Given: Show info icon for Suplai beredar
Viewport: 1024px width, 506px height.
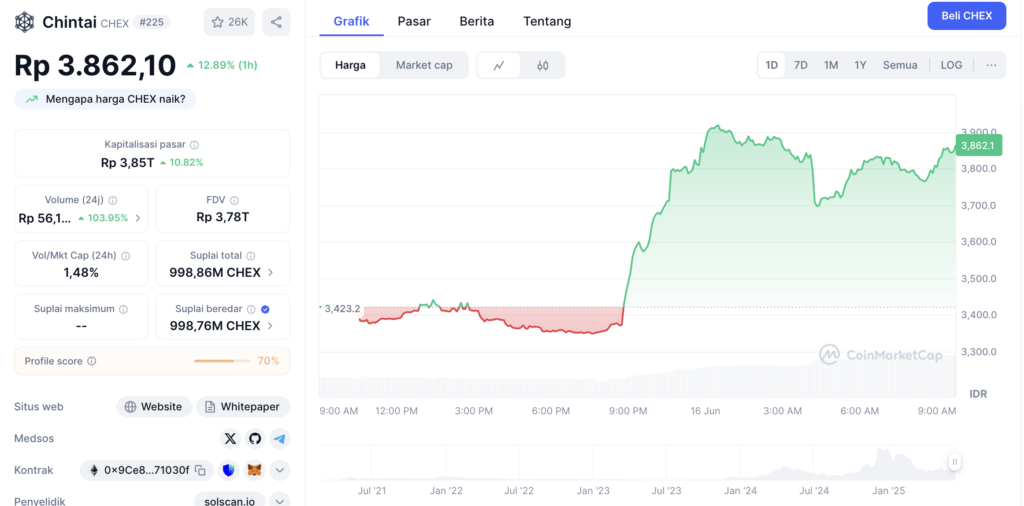Looking at the screenshot, I should pyautogui.click(x=251, y=309).
